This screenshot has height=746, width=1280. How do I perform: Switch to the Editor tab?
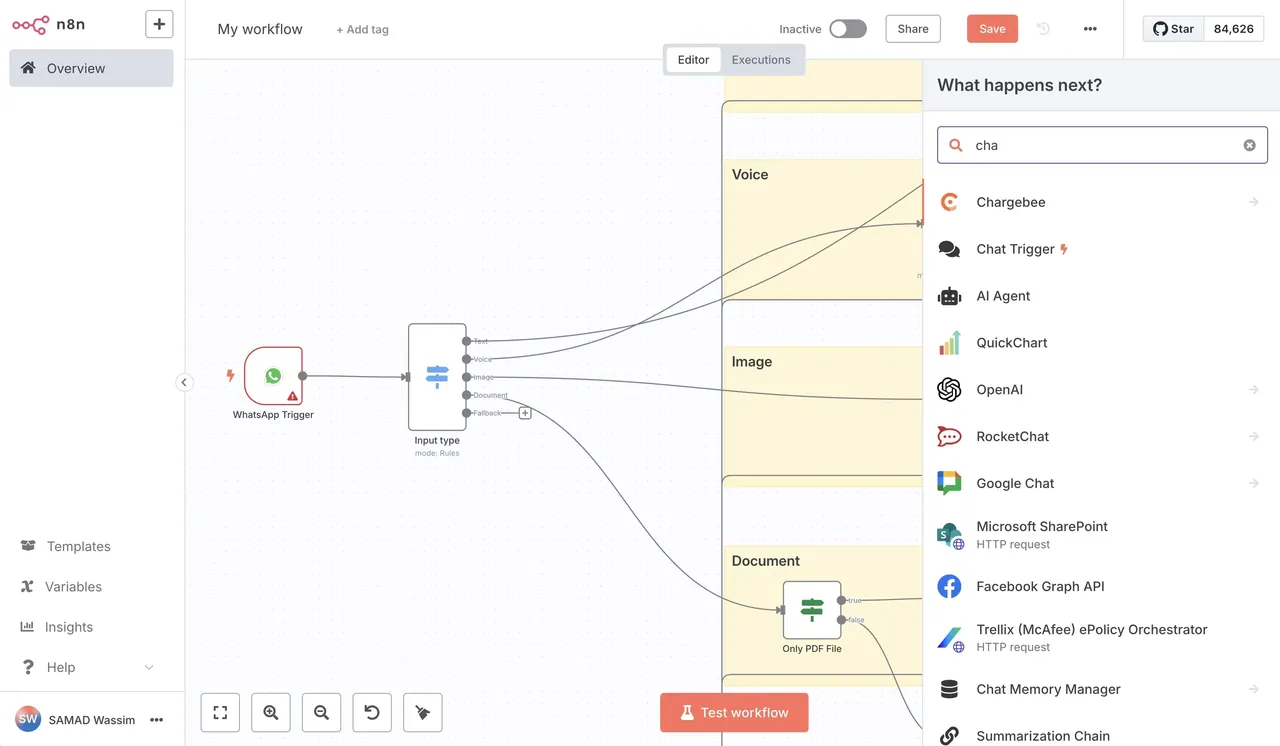tap(693, 60)
